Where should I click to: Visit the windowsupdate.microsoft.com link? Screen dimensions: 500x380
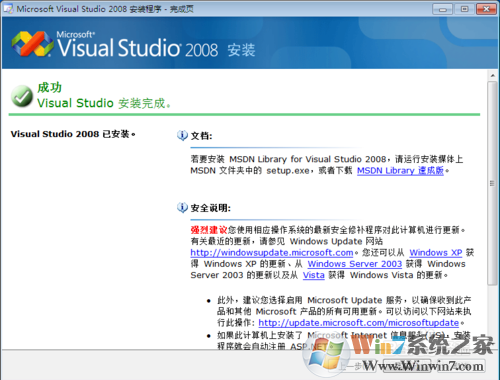272,253
